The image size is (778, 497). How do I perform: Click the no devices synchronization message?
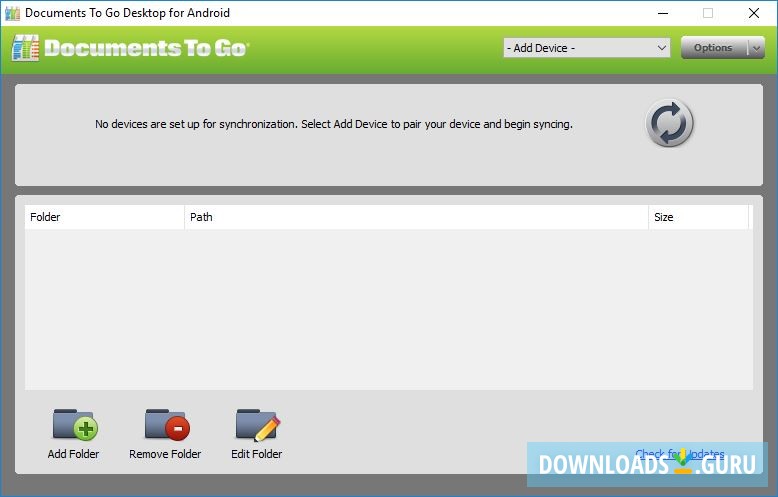tap(334, 124)
